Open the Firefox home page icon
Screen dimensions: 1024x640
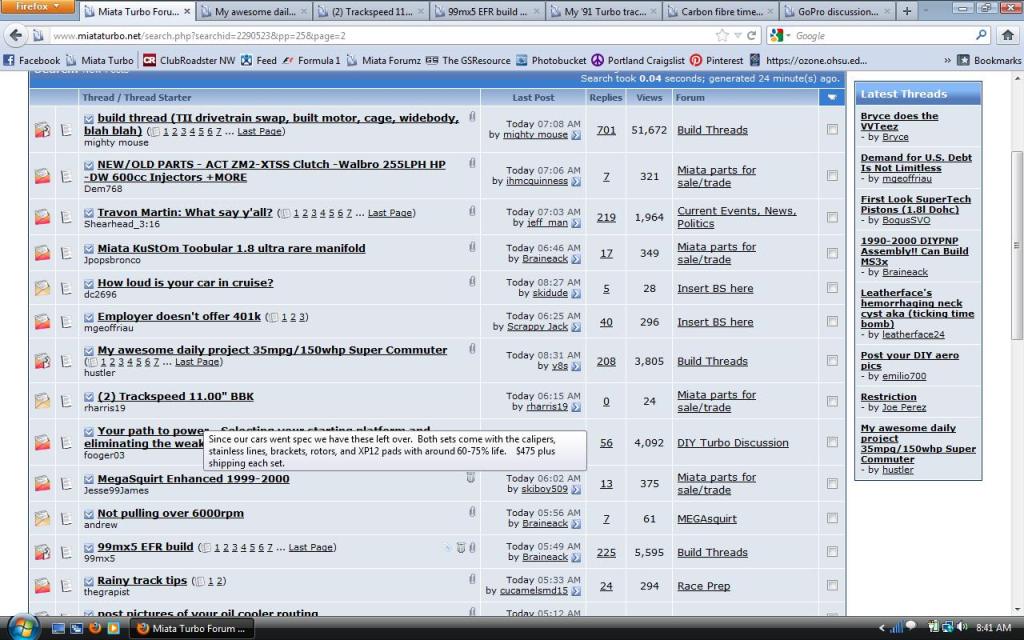click(x=1008, y=35)
